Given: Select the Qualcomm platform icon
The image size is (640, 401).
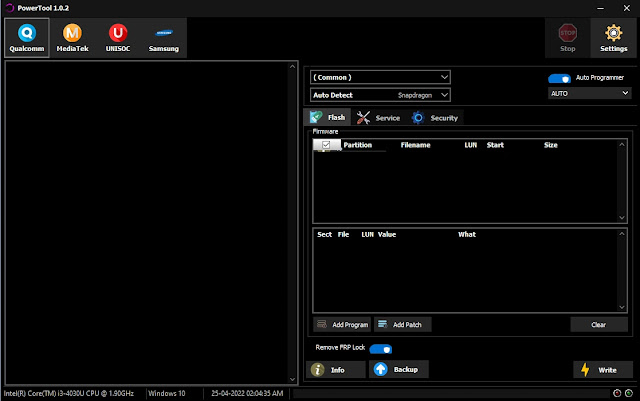Looking at the screenshot, I should click(x=27, y=38).
